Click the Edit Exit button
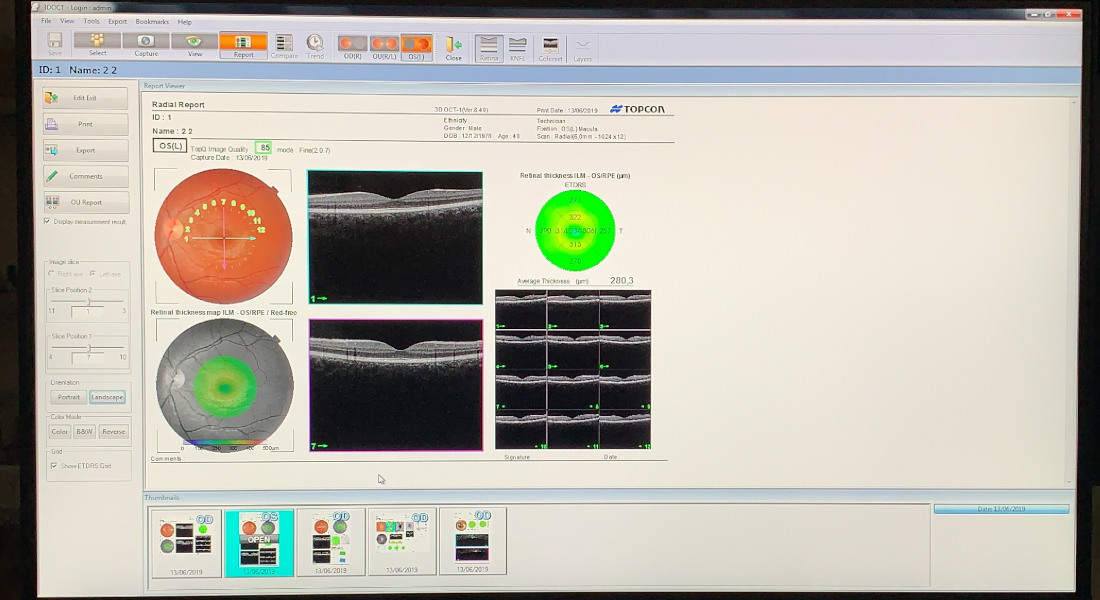Viewport: 1100px width, 600px height. coord(86,98)
